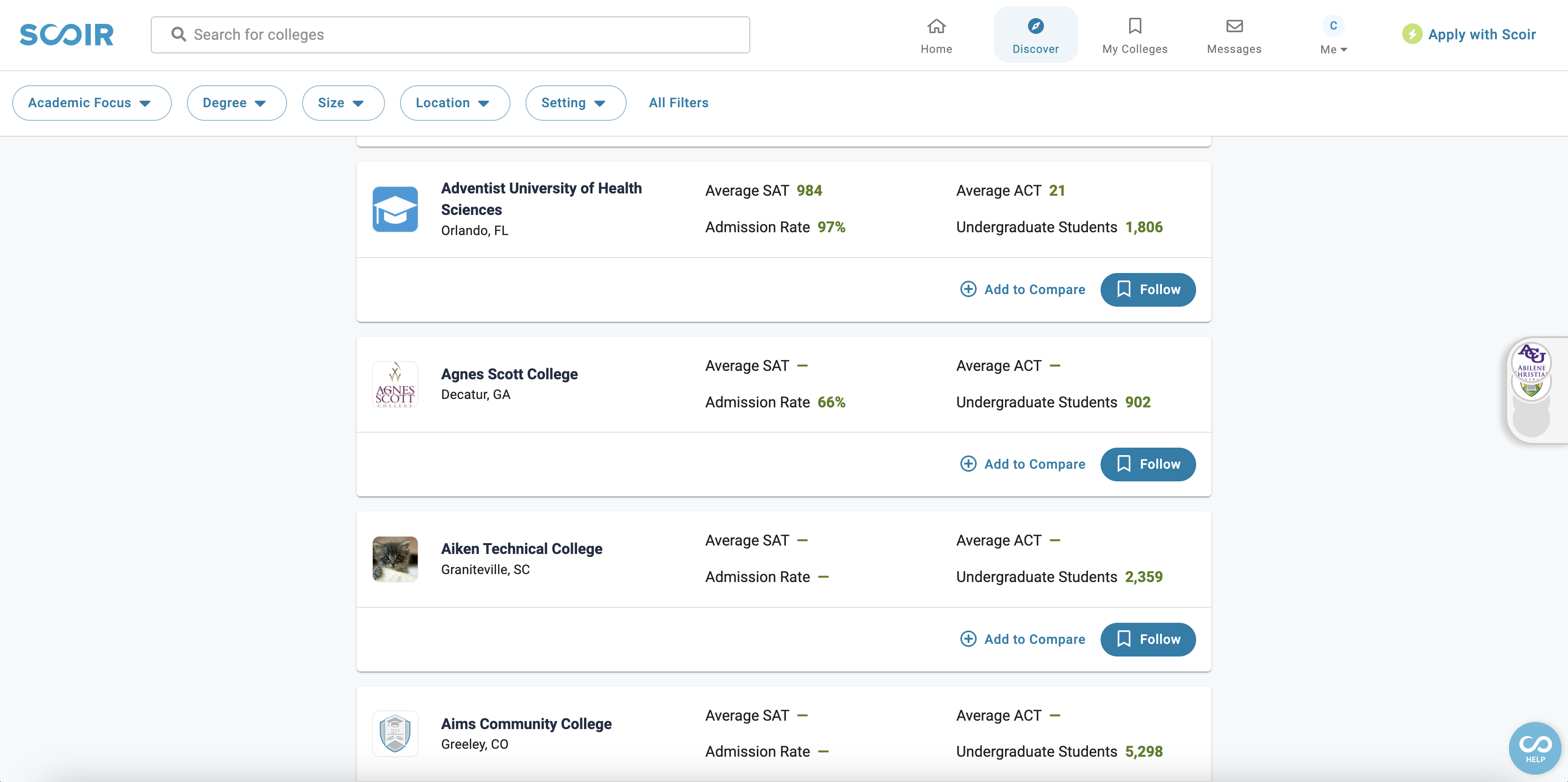Click the Scoir logo

pyautogui.click(x=67, y=35)
